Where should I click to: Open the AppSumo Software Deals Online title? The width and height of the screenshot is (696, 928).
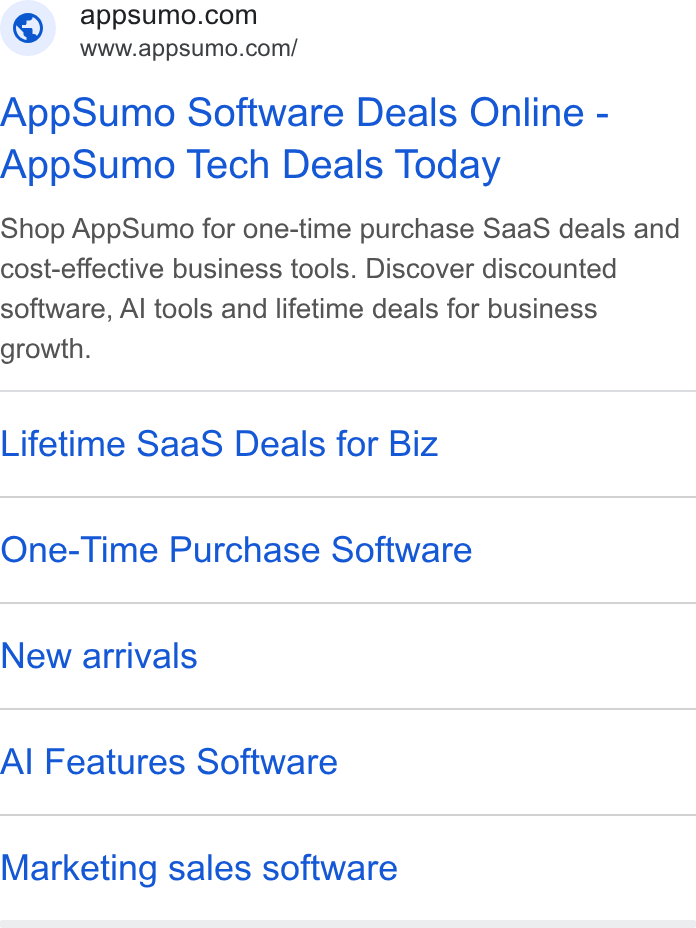coord(304,112)
